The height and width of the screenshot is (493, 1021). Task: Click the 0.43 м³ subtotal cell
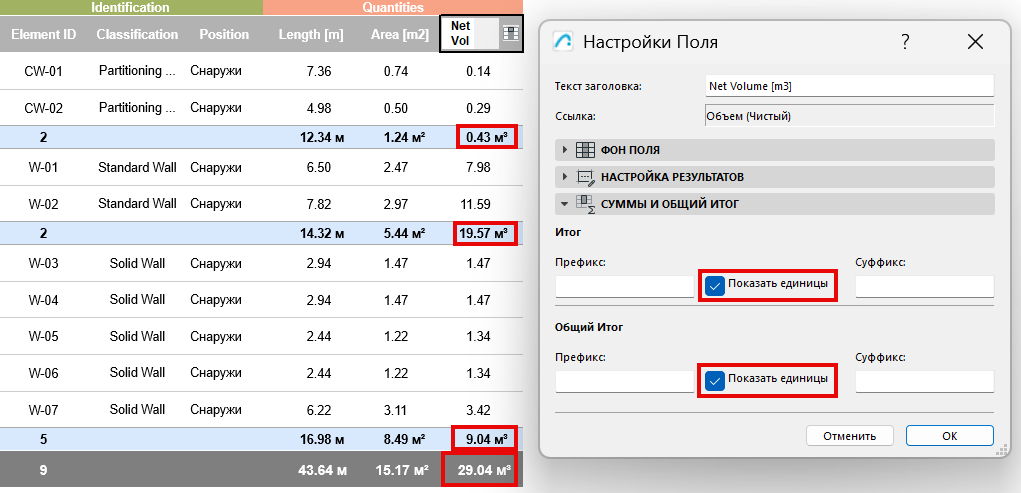(487, 137)
